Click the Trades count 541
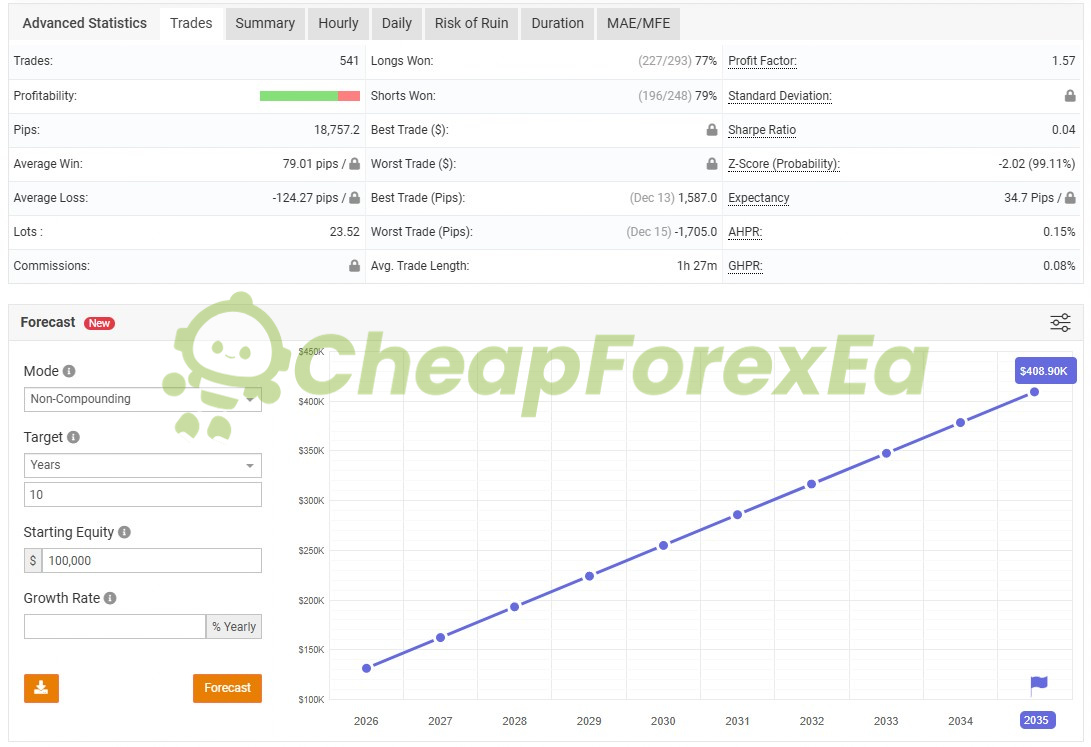 coord(349,61)
